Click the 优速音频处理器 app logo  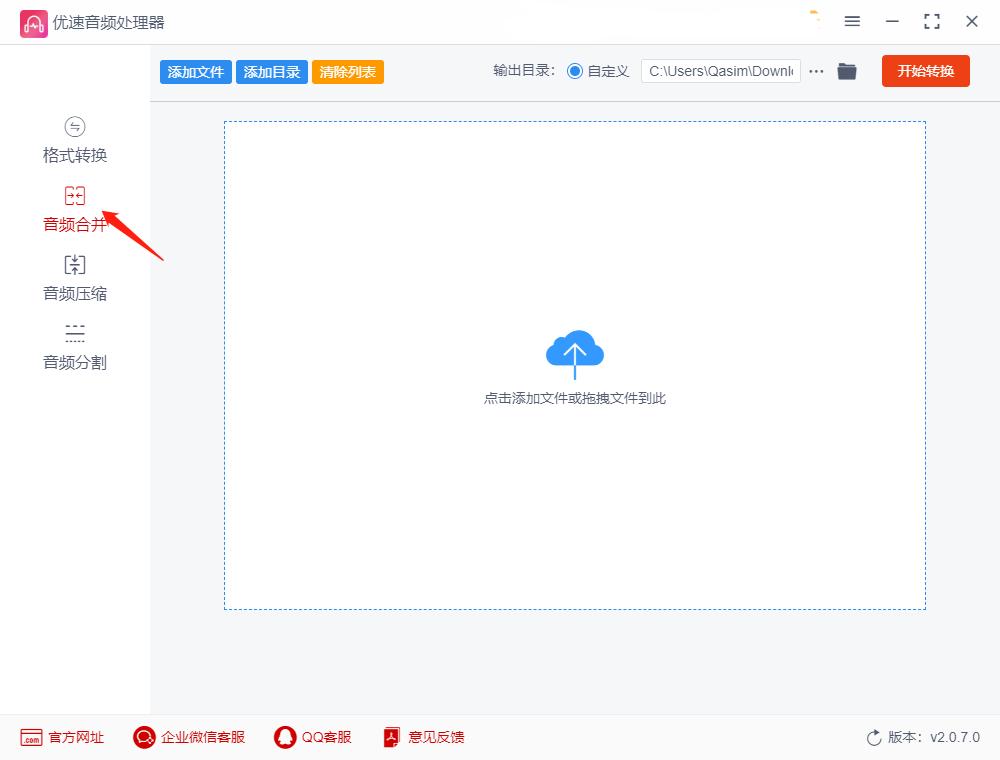point(33,24)
